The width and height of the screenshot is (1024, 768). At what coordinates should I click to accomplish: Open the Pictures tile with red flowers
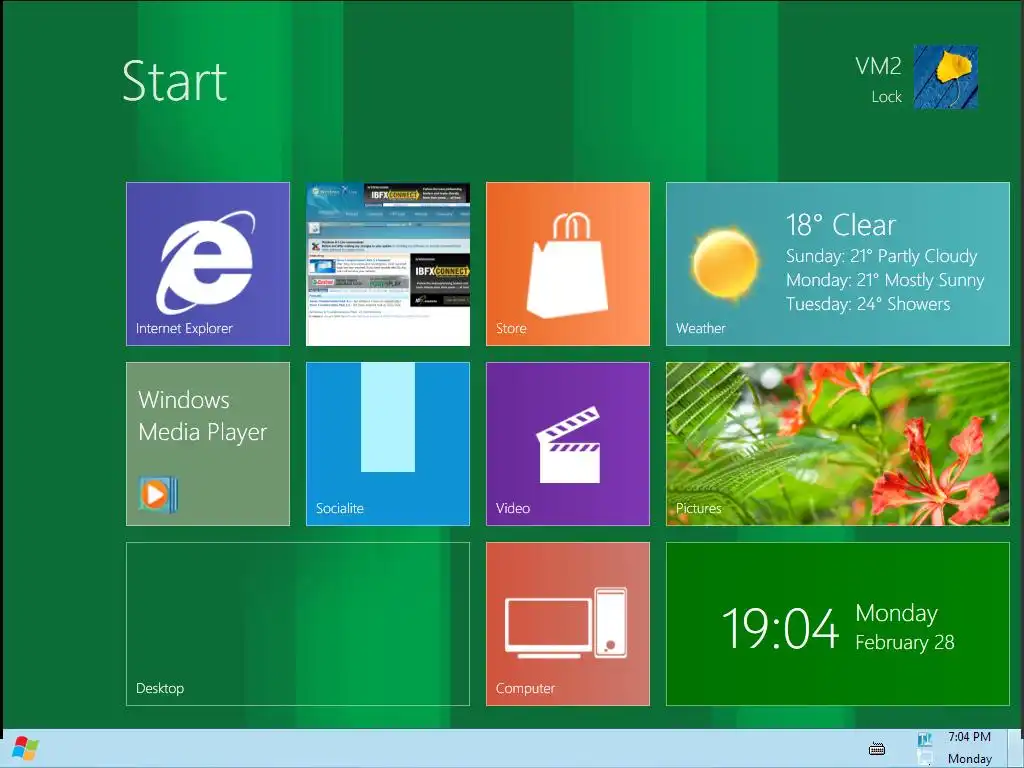(838, 444)
